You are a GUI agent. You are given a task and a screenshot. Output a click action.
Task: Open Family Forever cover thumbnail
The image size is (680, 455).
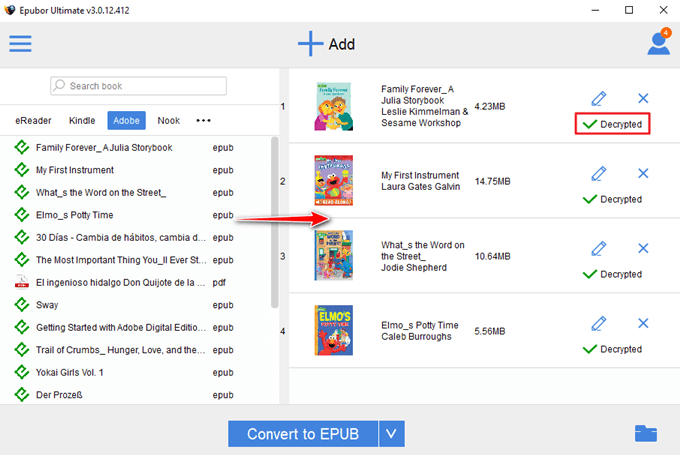pos(333,106)
